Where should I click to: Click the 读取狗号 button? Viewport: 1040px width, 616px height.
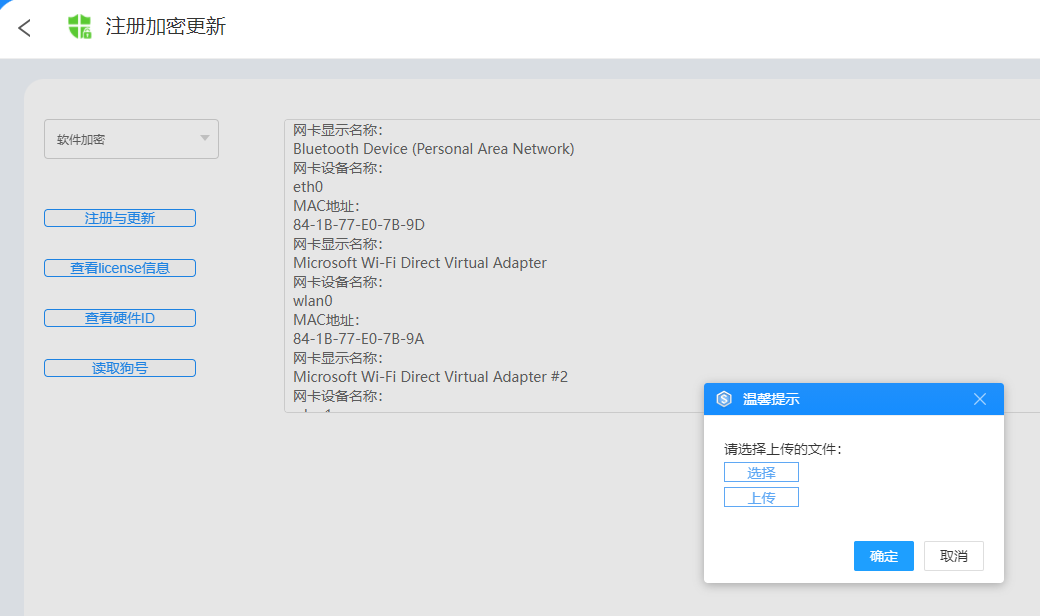pyautogui.click(x=120, y=368)
